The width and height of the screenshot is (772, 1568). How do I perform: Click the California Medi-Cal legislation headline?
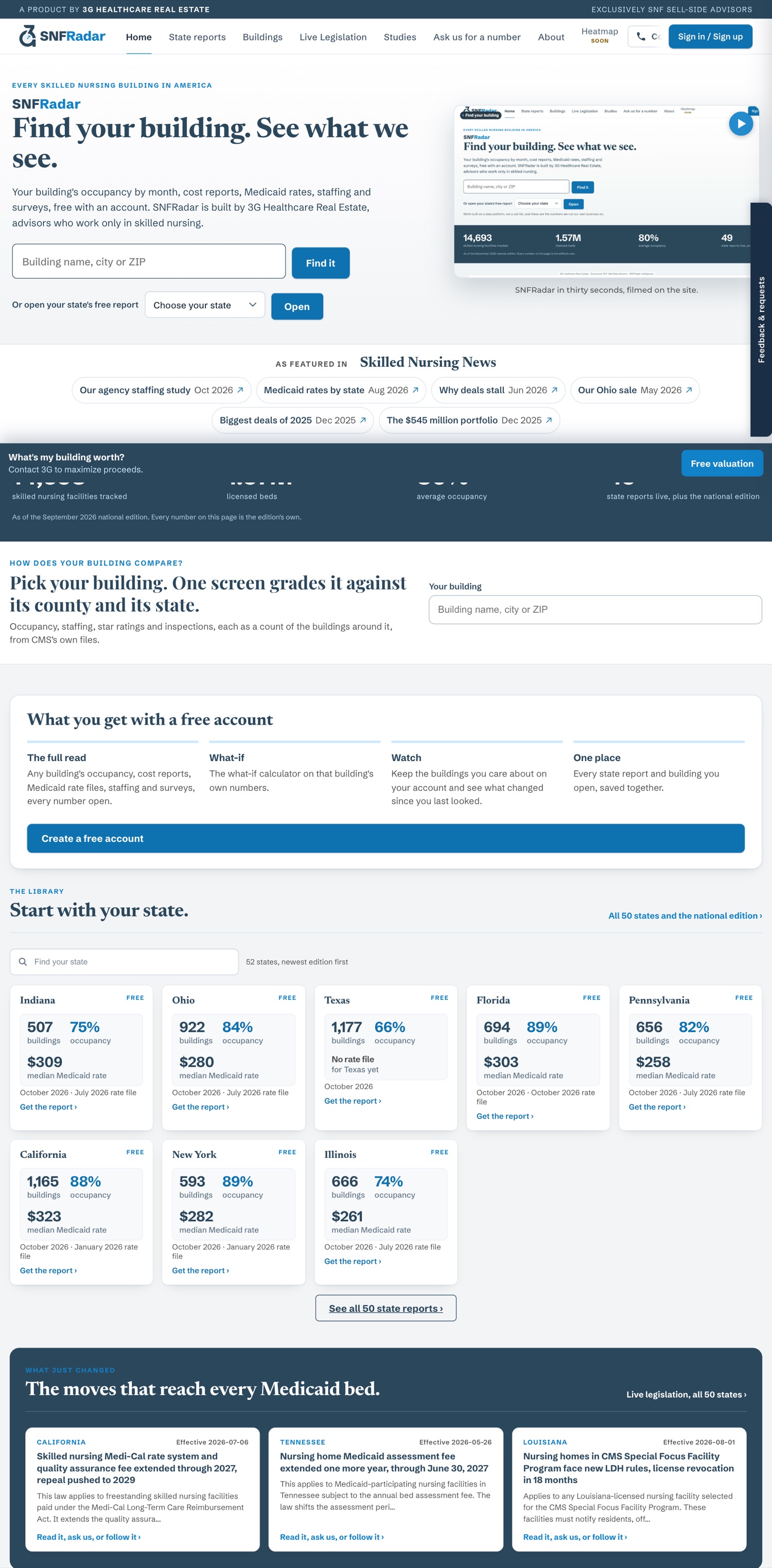point(136,1468)
